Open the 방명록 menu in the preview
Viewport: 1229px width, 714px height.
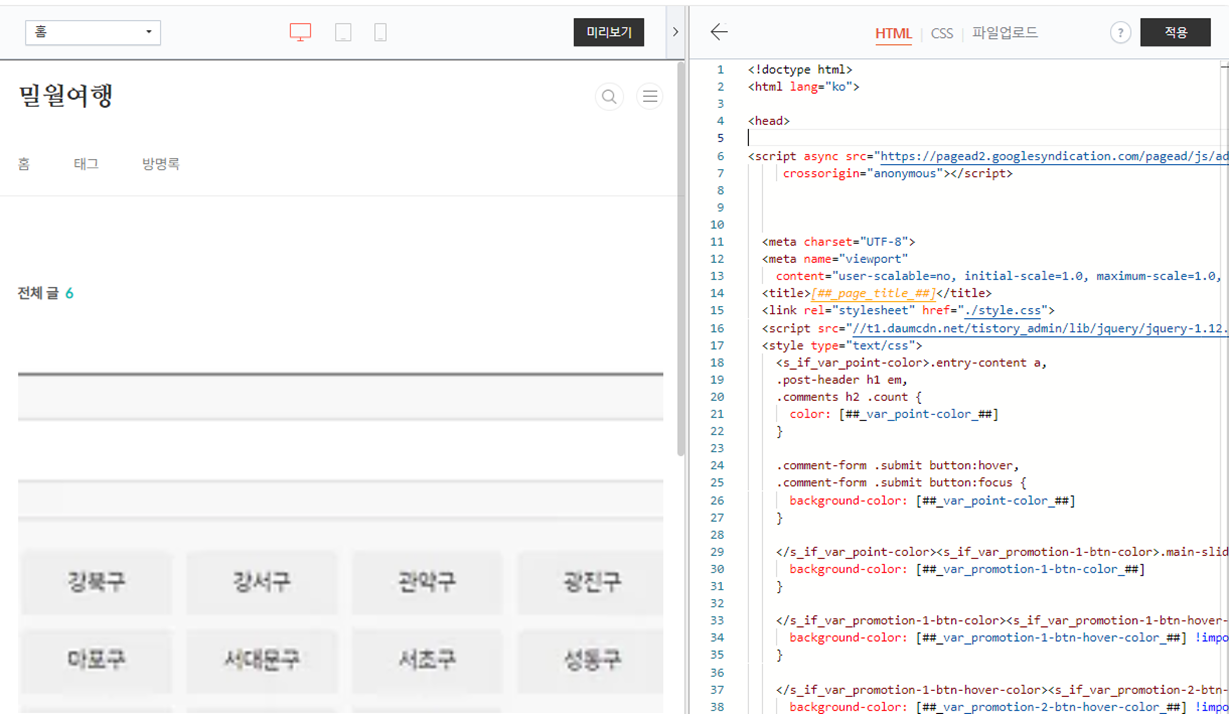[x=161, y=164]
